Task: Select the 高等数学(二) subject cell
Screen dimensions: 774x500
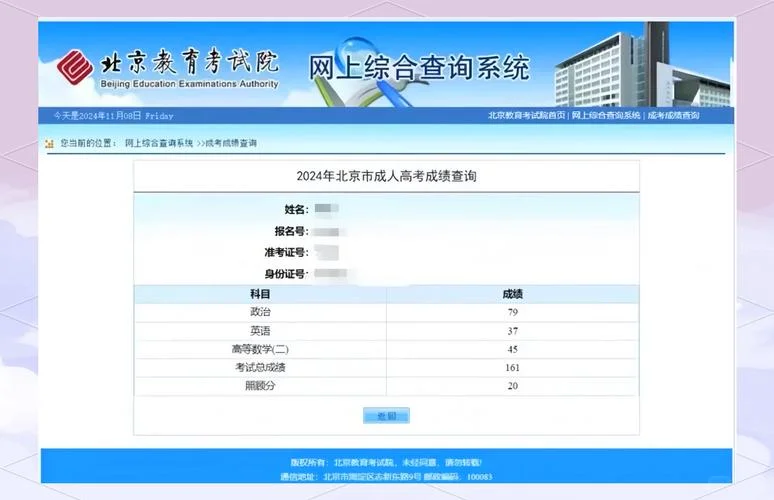Action: pyautogui.click(x=260, y=349)
